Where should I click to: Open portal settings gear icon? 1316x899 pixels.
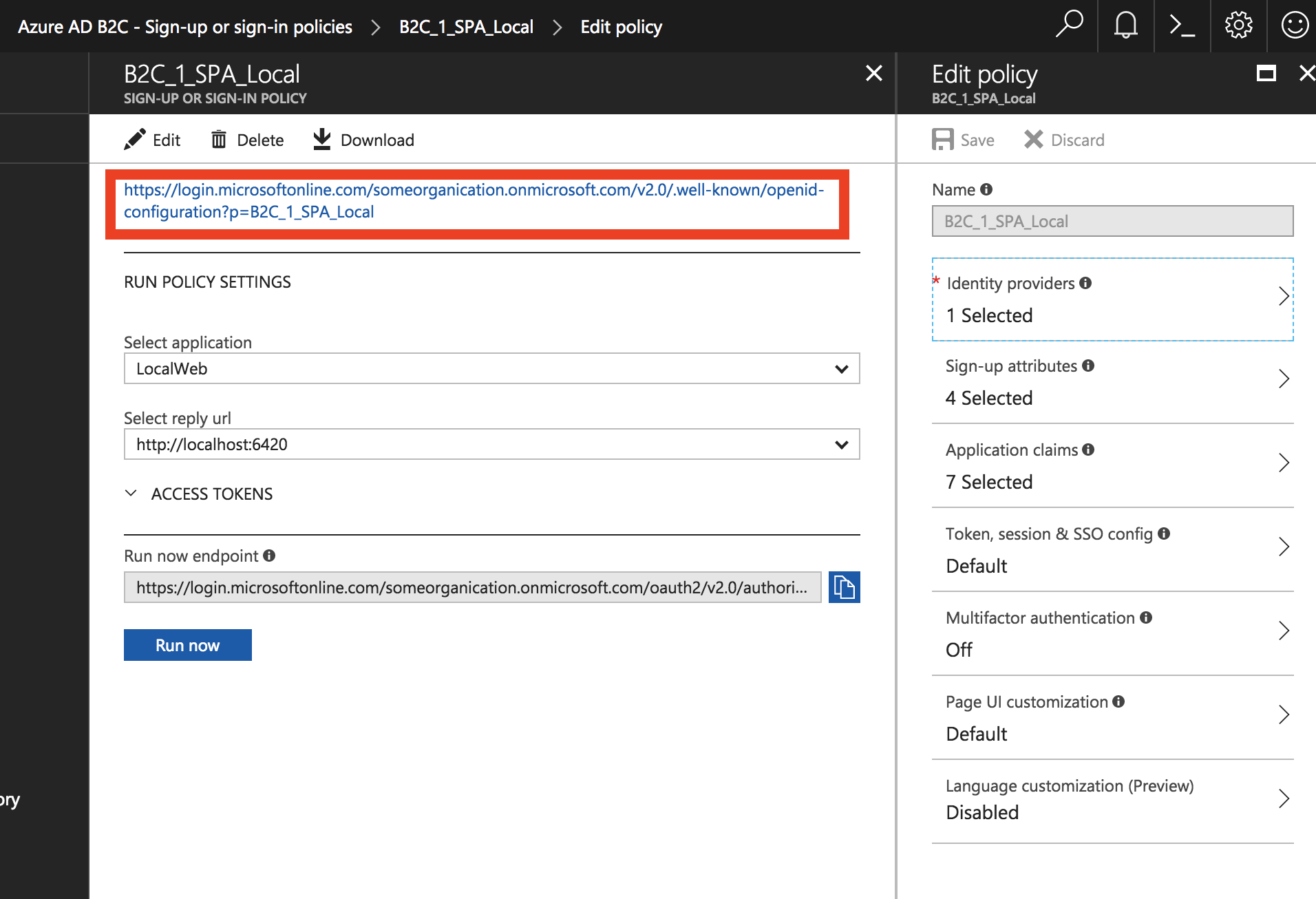click(1238, 25)
